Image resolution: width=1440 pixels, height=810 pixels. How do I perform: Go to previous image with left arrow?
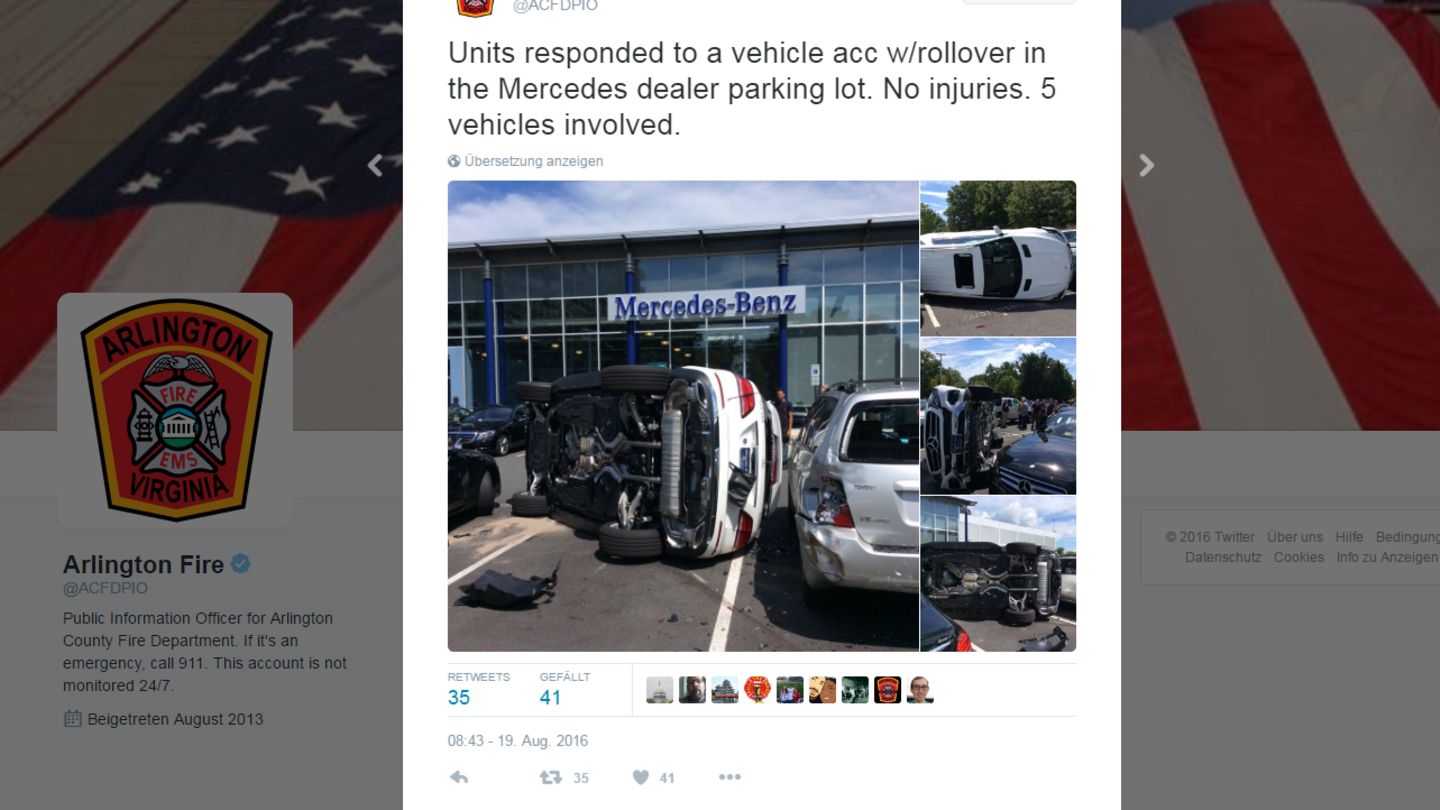(375, 165)
